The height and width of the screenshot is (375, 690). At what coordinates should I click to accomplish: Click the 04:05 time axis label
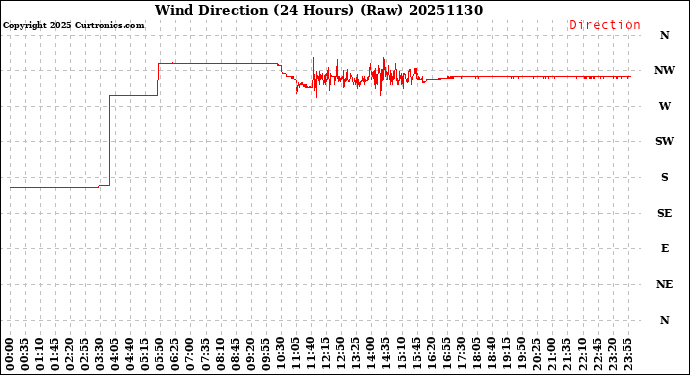click(x=115, y=354)
